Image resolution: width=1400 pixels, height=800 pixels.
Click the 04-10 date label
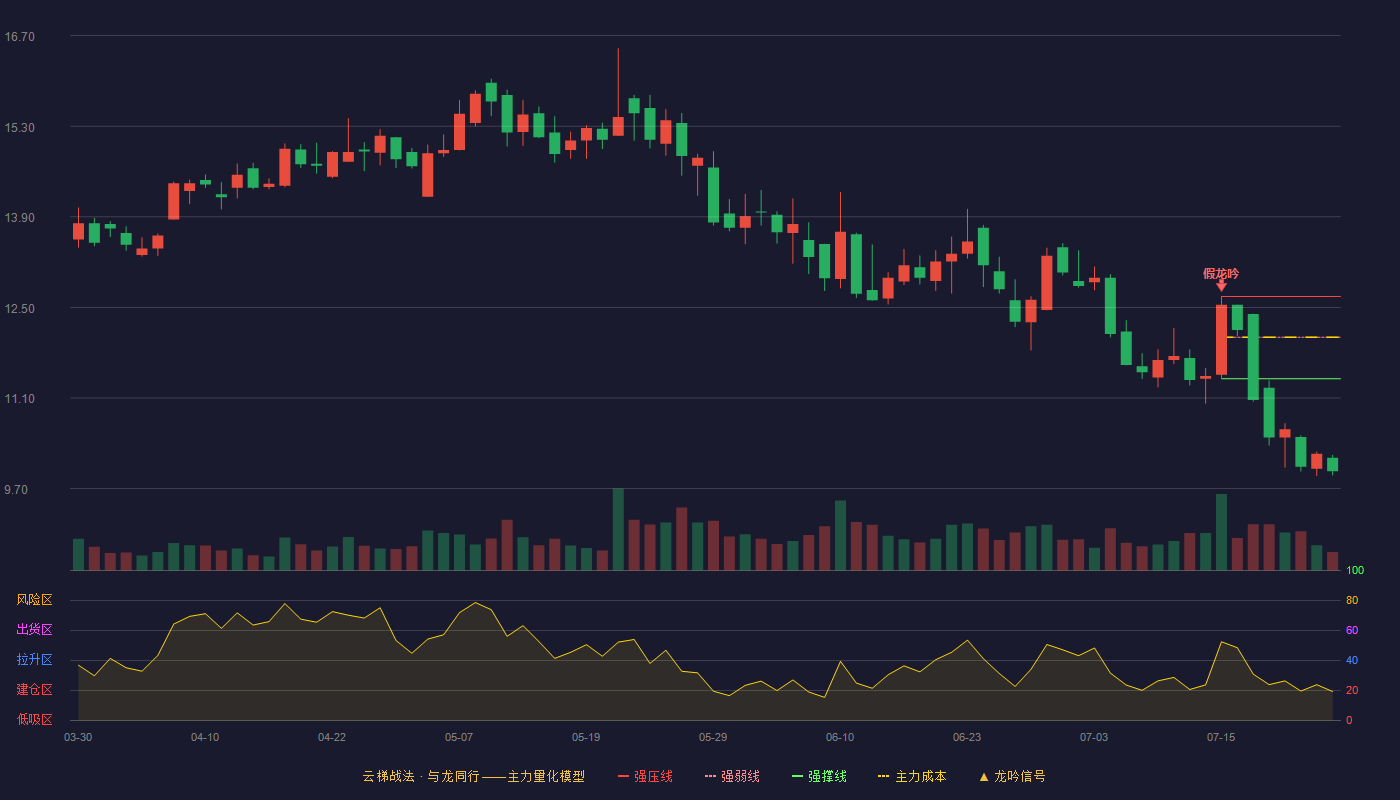(x=205, y=737)
